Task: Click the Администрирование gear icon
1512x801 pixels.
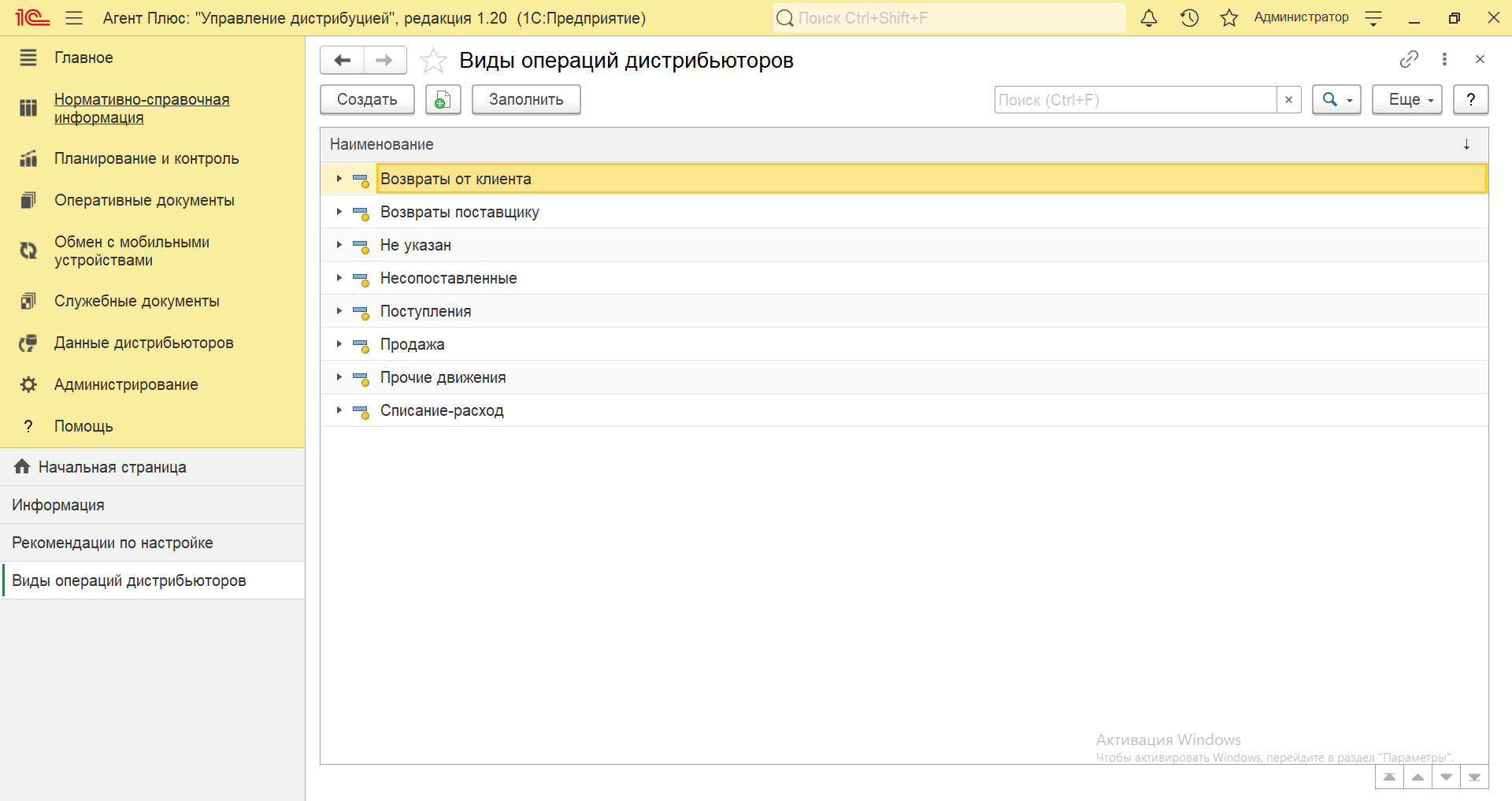Action: click(28, 384)
